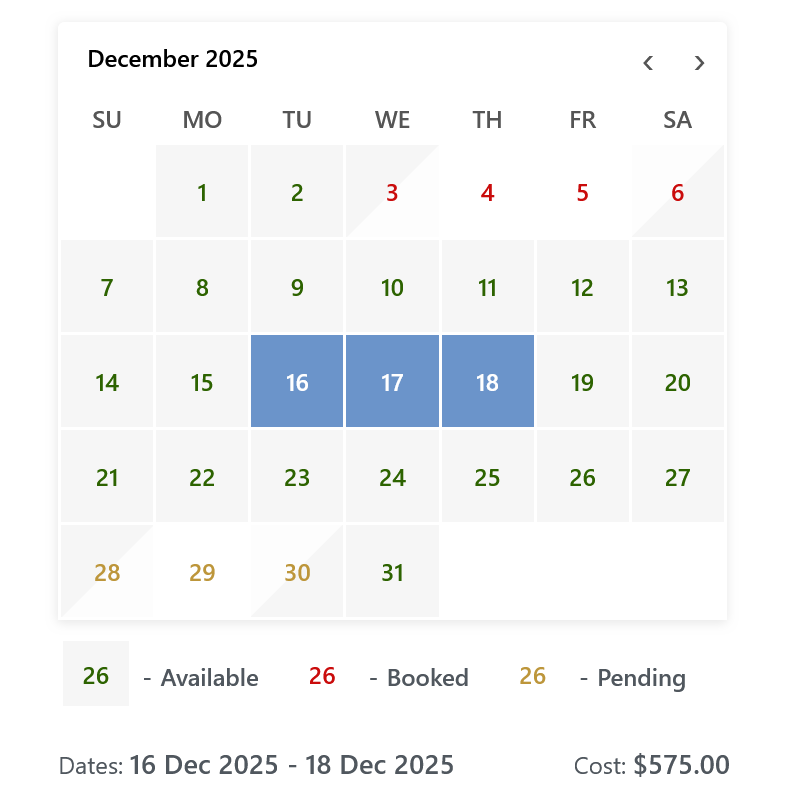
Task: Select the highlighted date 18
Action: click(488, 381)
